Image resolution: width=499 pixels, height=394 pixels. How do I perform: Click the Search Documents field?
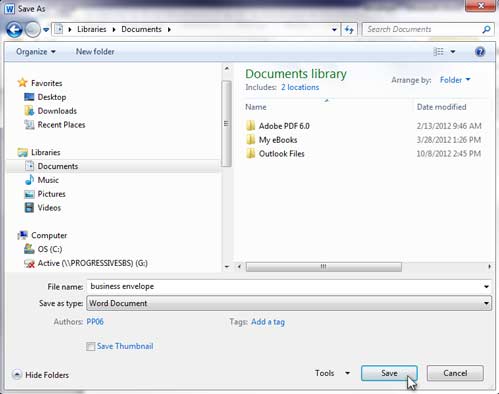coord(422,29)
